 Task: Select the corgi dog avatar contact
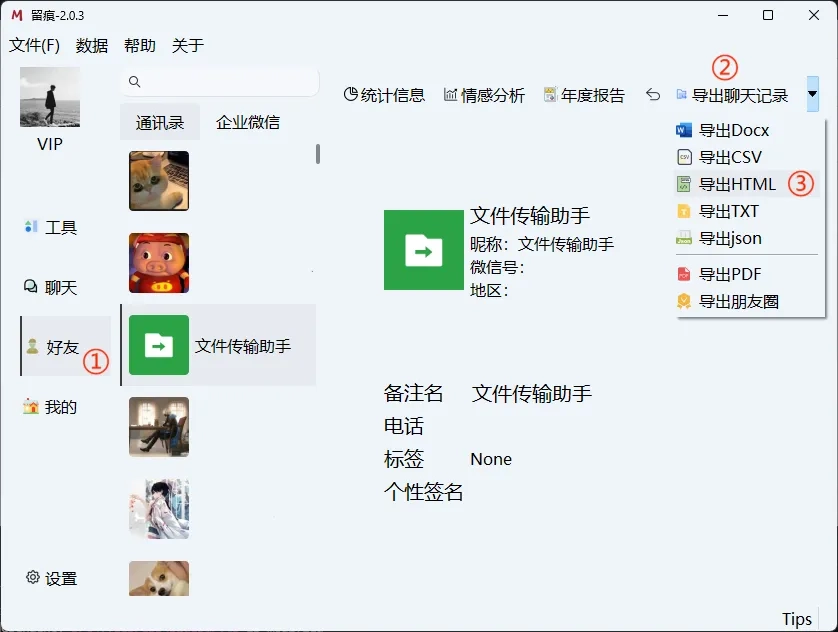point(159,579)
